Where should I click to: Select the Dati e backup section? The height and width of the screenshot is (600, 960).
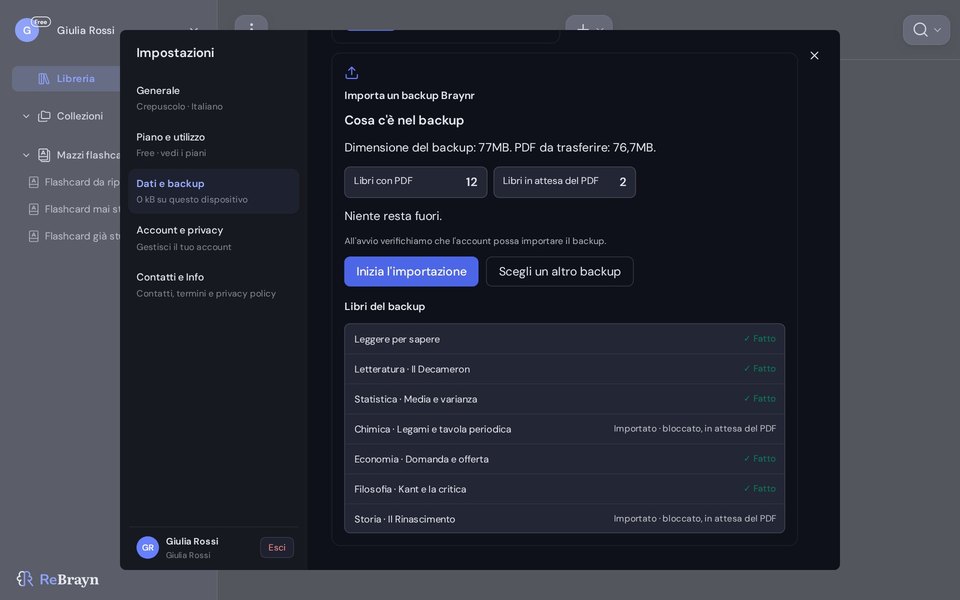click(214, 192)
